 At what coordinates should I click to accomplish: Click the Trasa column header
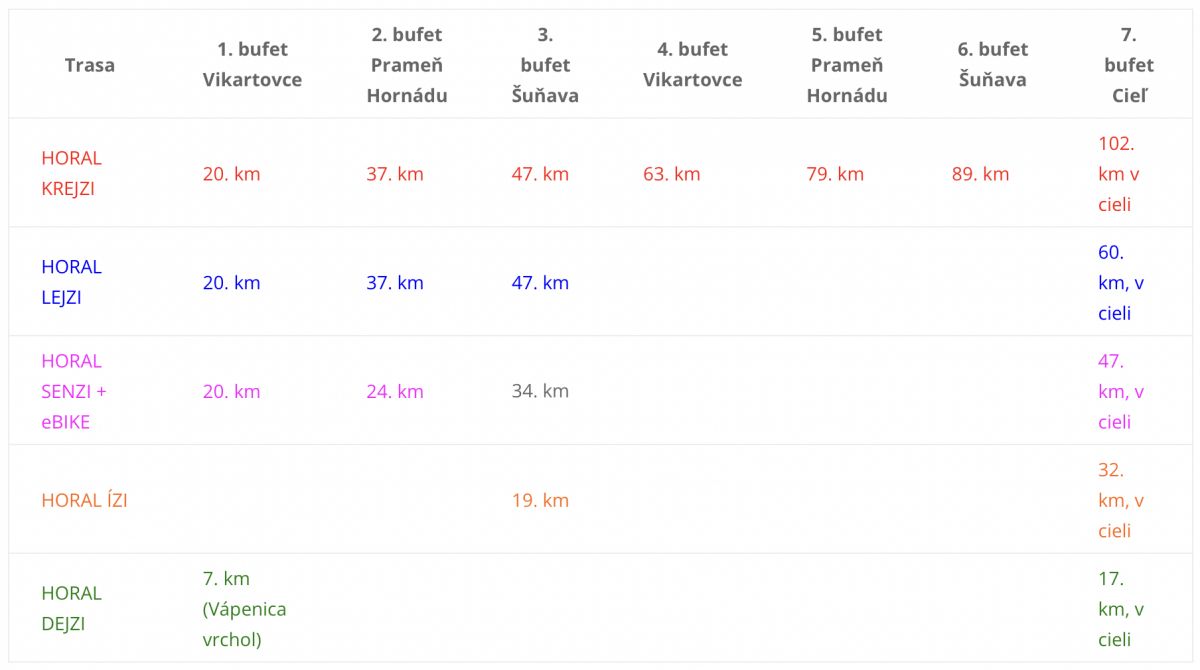tap(90, 65)
